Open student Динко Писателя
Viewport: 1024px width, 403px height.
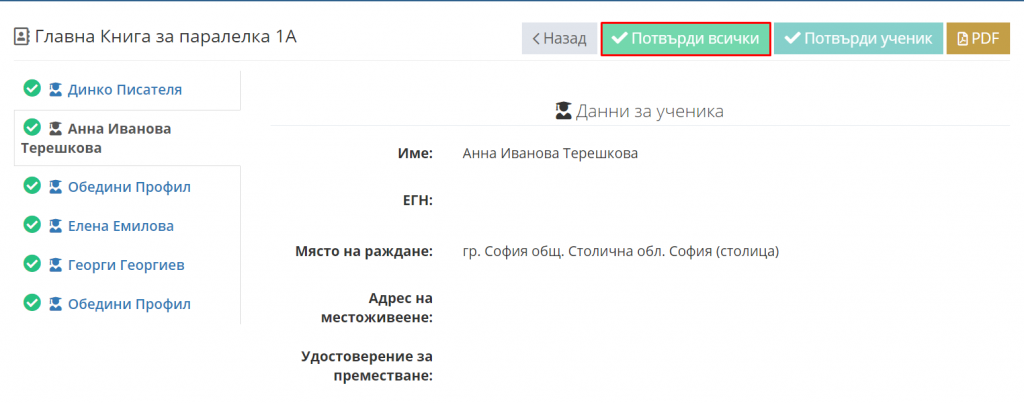coord(125,89)
